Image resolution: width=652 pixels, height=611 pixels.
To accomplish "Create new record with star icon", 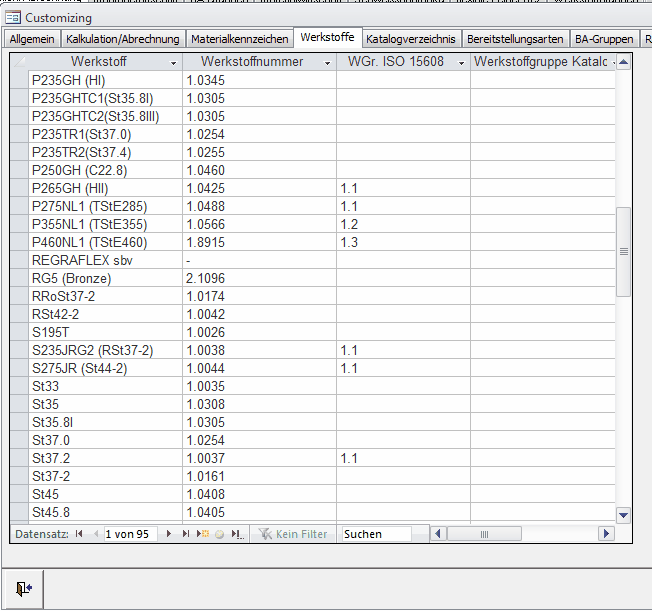I will tap(203, 534).
